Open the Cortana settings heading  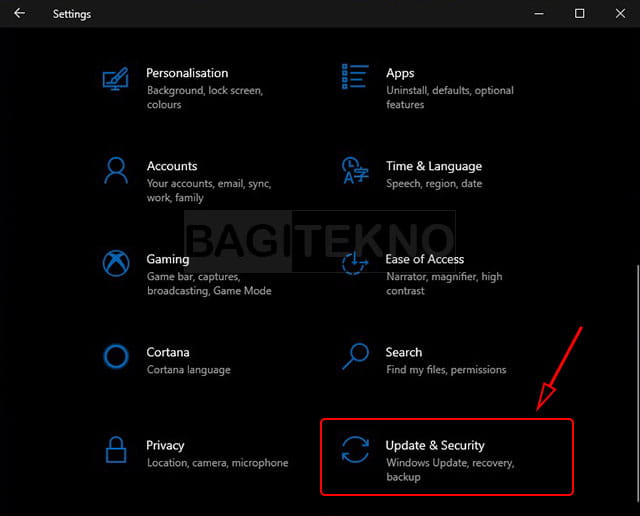pos(168,352)
